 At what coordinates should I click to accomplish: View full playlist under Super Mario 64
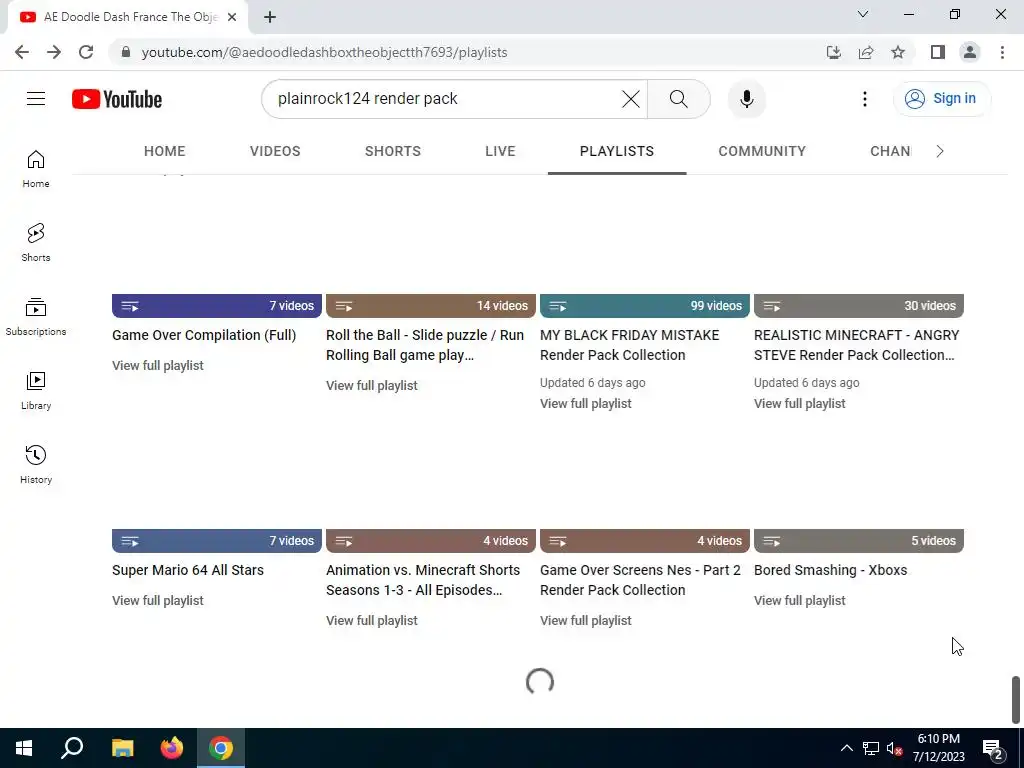point(157,601)
